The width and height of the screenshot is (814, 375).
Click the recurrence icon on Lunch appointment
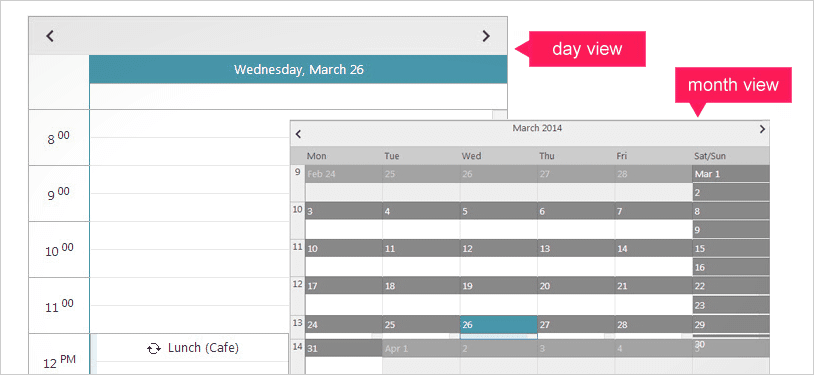point(154,349)
